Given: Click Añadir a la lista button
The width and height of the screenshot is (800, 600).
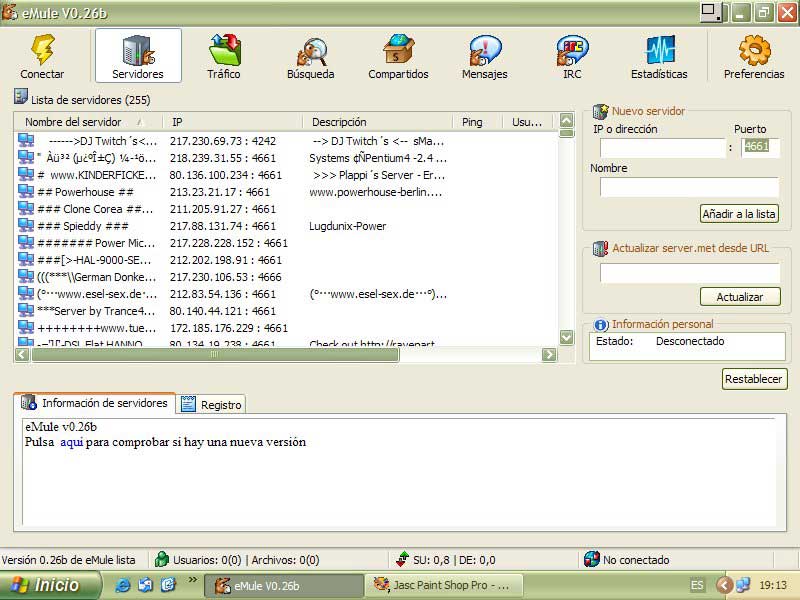Looking at the screenshot, I should coord(739,214).
